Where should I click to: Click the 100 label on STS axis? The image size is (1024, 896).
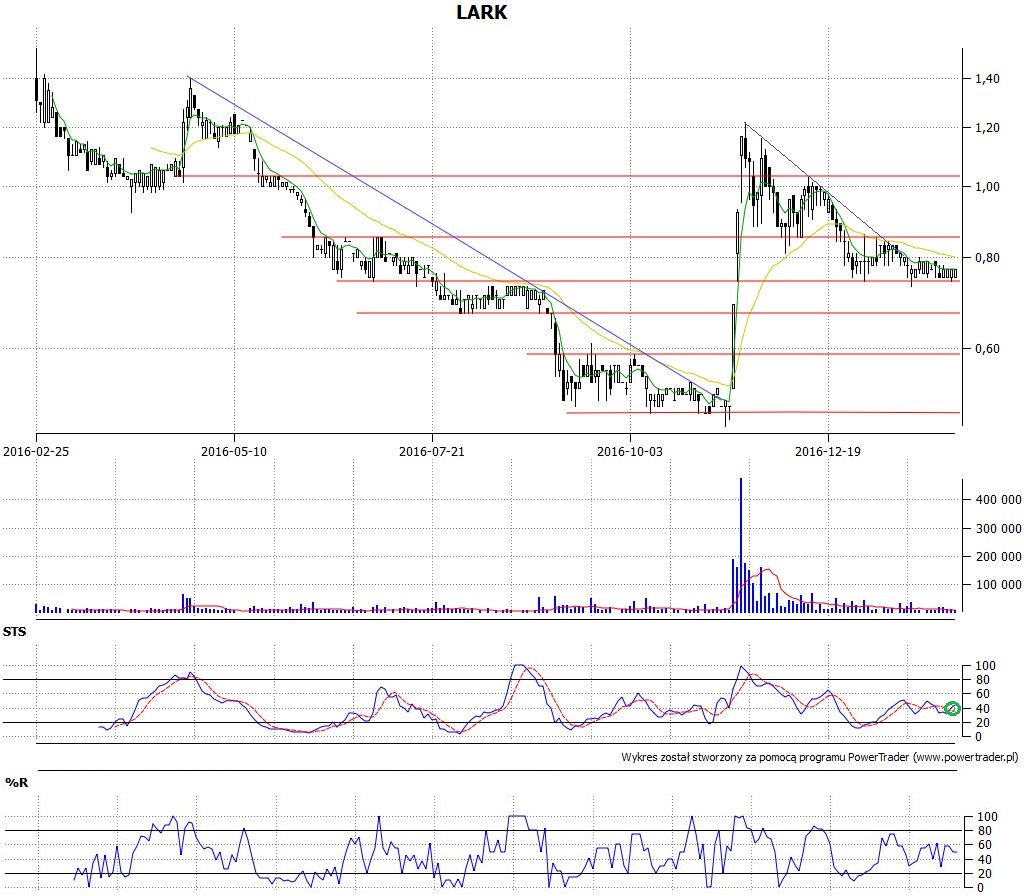pos(985,666)
